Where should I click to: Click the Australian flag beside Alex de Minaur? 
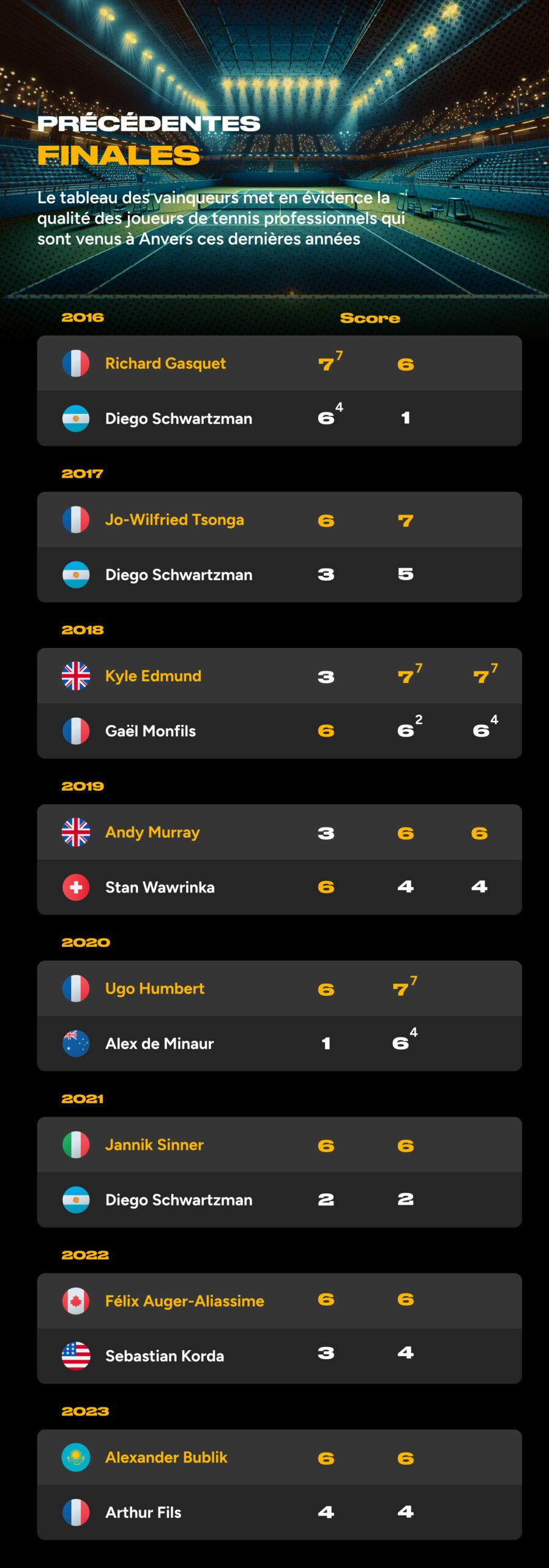coord(76,1043)
